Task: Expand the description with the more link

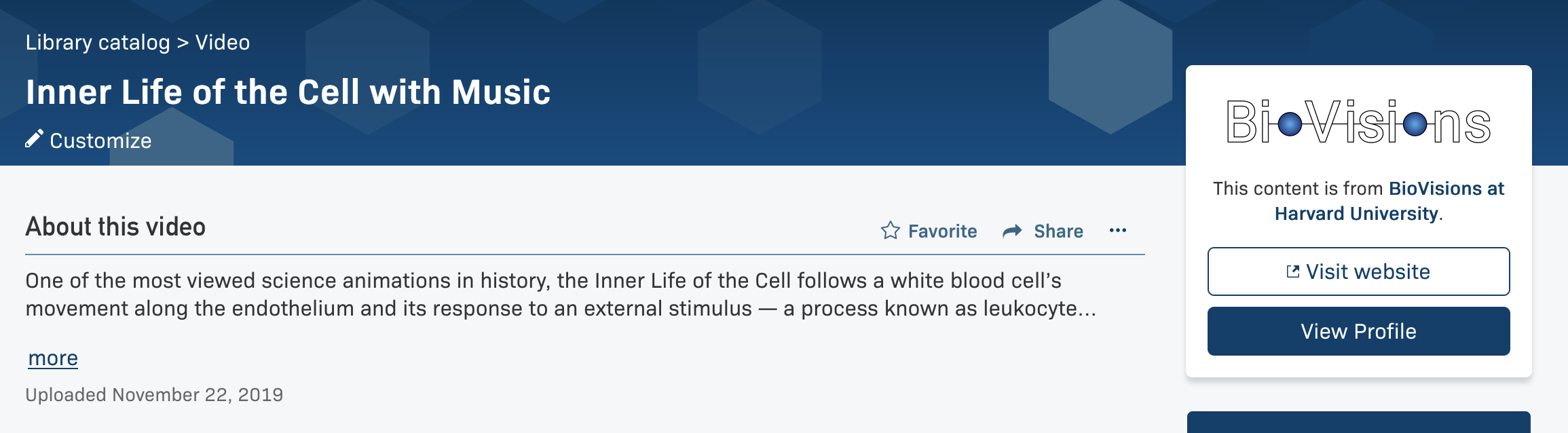Action: [53, 358]
